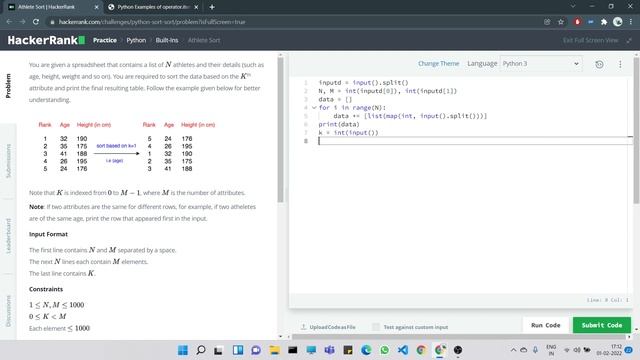Image resolution: width=640 pixels, height=360 pixels.
Task: Click the problem panel vertical scrollbar
Action: [280, 130]
